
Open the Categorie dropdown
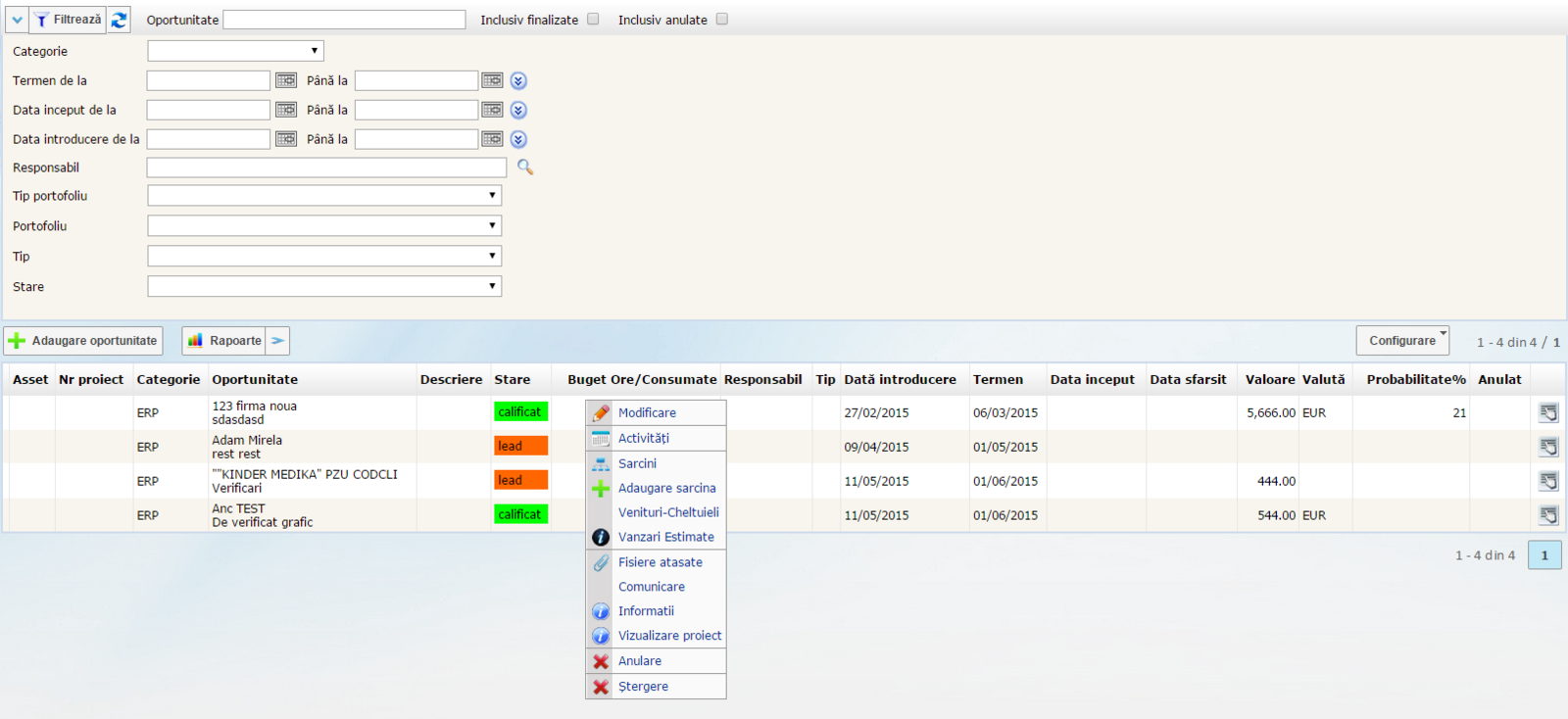(235, 51)
